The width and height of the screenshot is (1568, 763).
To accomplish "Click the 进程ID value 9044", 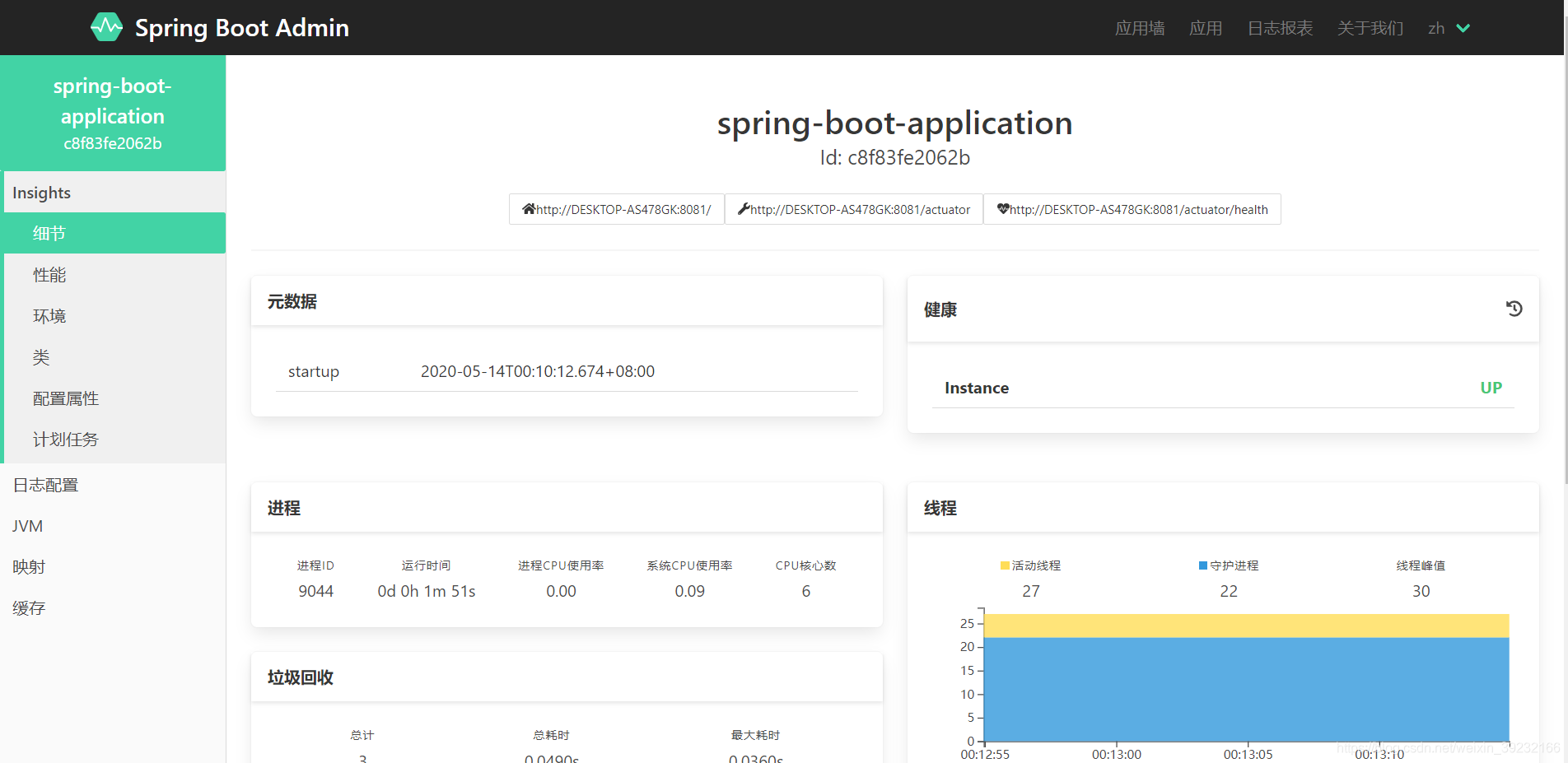I will click(316, 591).
